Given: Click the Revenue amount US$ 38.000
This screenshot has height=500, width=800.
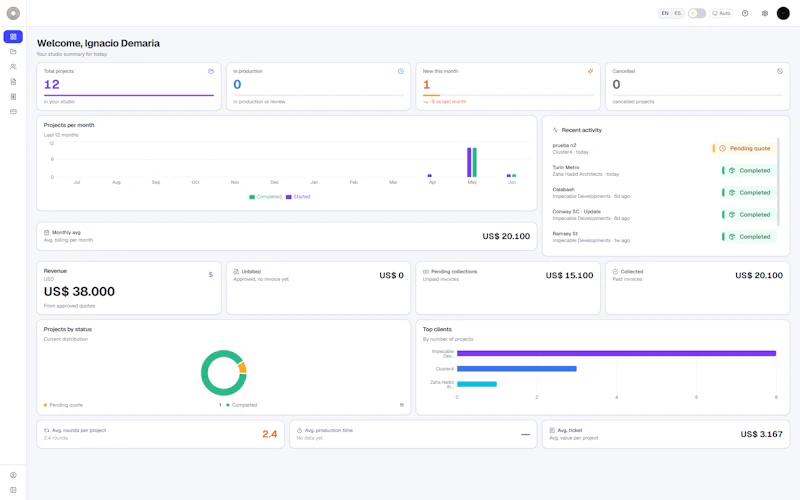Looking at the screenshot, I should tap(79, 291).
